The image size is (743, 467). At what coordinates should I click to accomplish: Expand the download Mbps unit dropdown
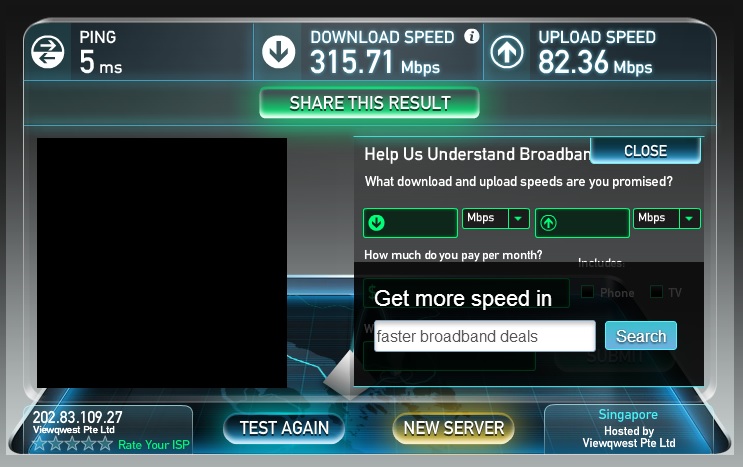point(518,218)
